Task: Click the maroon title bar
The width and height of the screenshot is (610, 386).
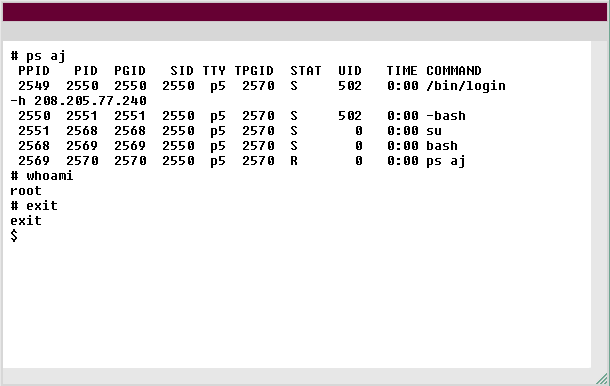Action: 305,12
